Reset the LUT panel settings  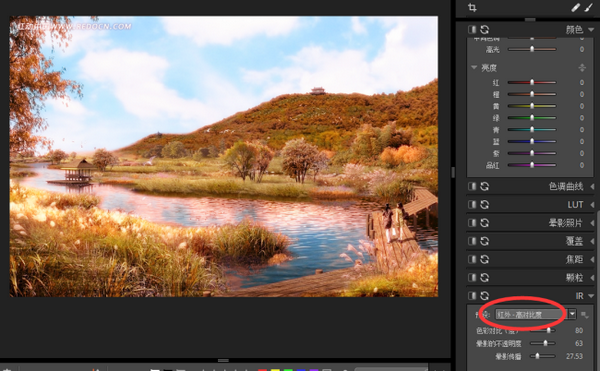point(484,205)
